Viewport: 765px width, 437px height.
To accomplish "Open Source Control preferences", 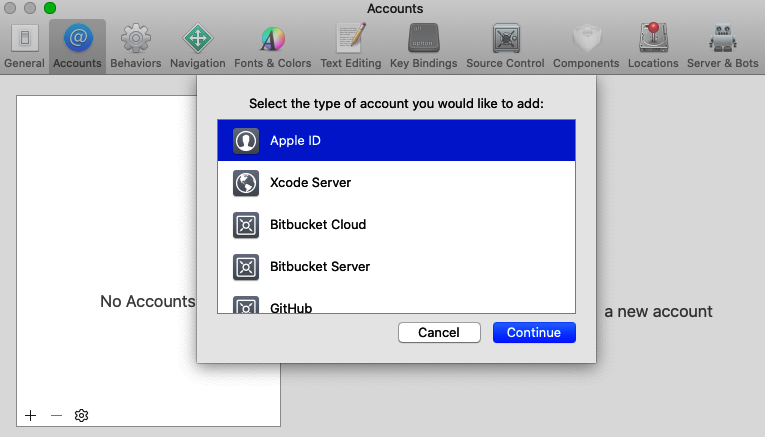I will pyautogui.click(x=505, y=47).
